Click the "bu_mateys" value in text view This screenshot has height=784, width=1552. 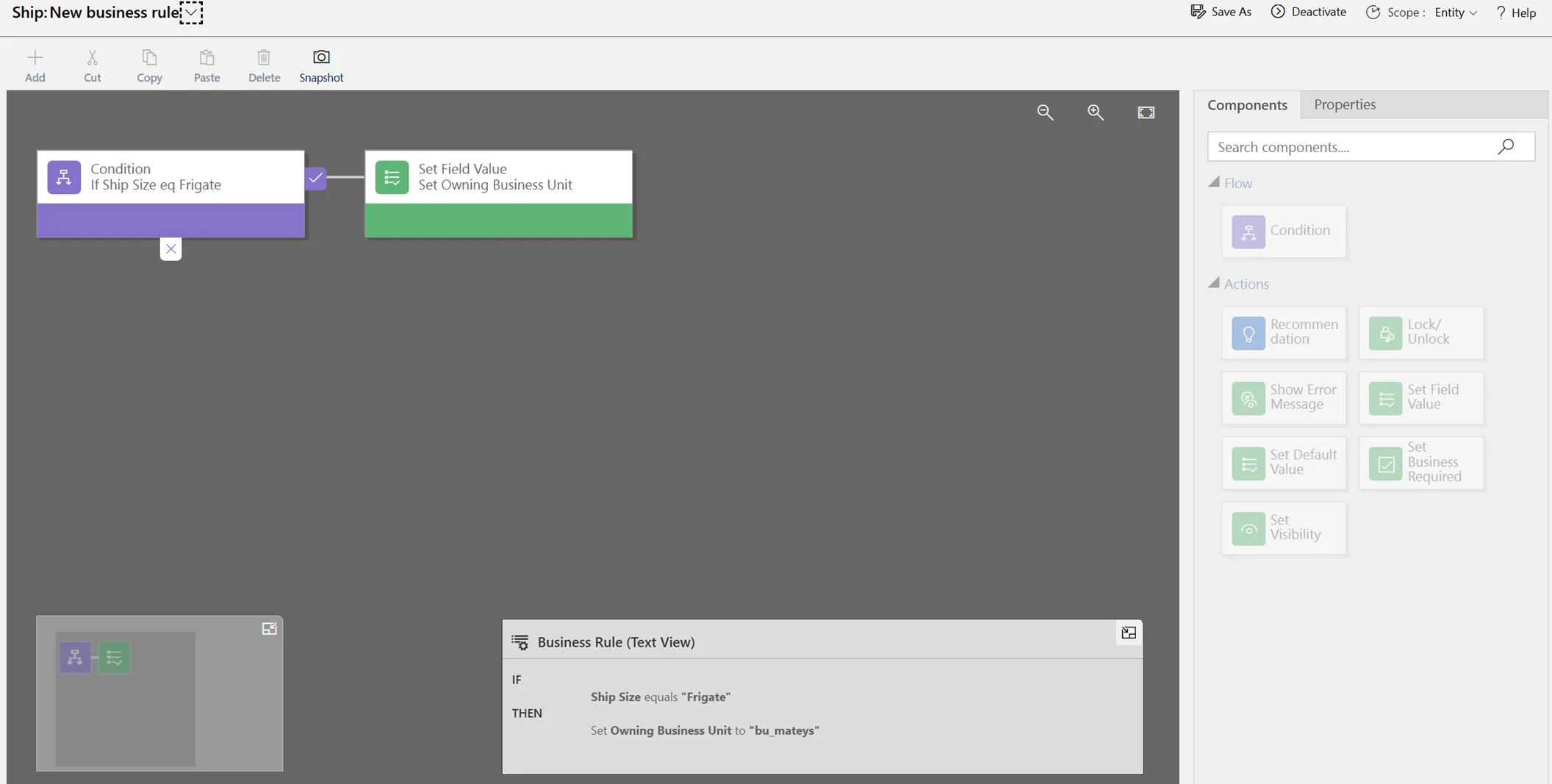(784, 730)
